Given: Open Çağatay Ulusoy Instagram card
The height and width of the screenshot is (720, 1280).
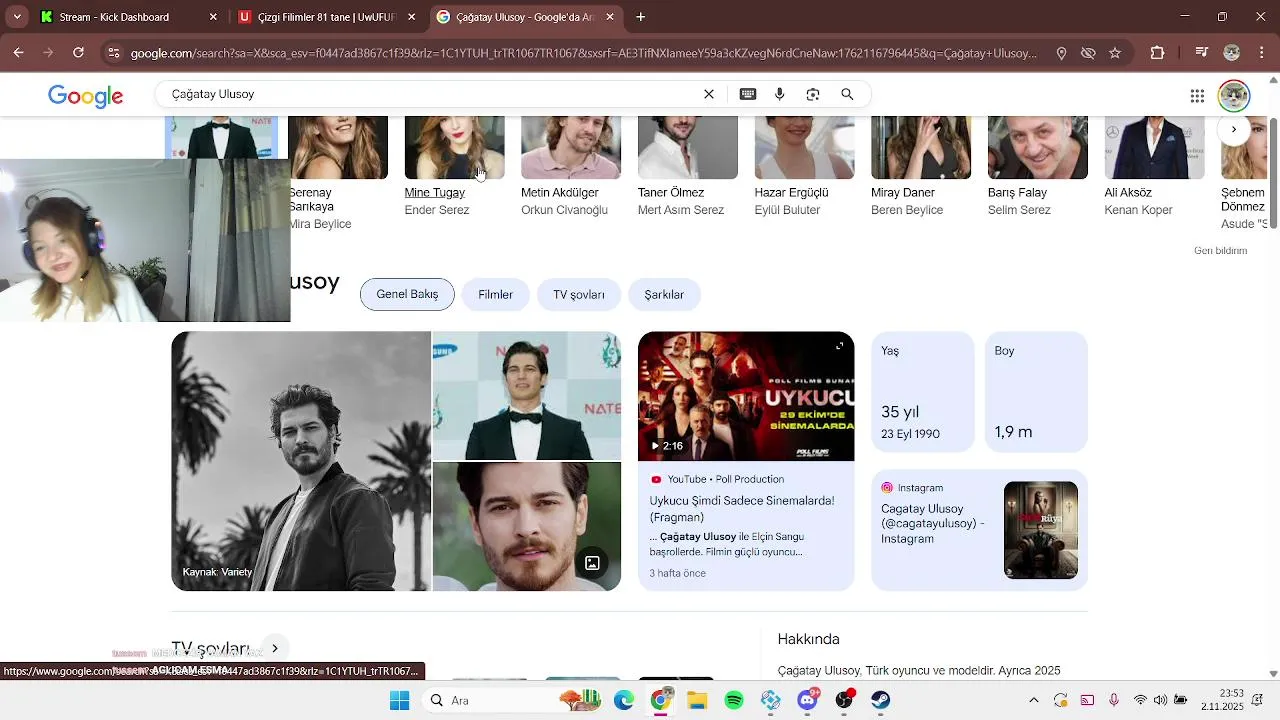Looking at the screenshot, I should coord(979,530).
